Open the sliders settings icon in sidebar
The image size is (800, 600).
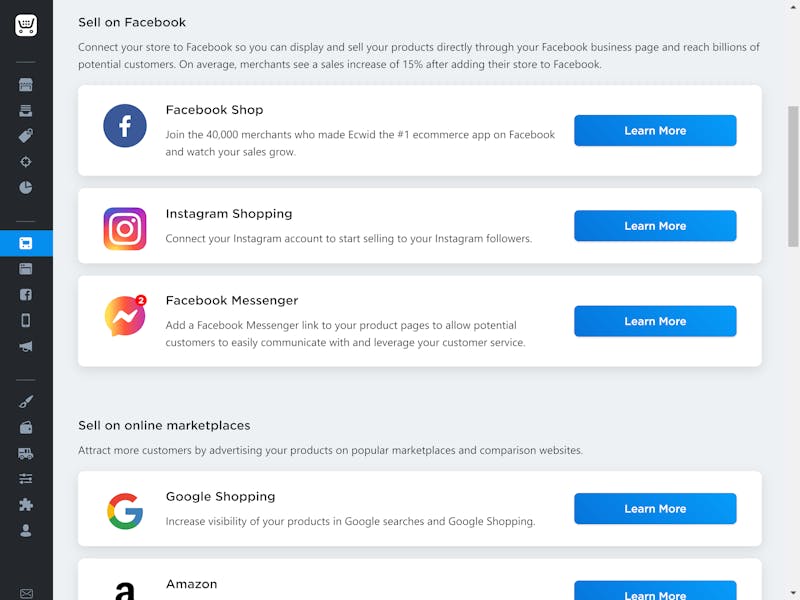[26, 479]
